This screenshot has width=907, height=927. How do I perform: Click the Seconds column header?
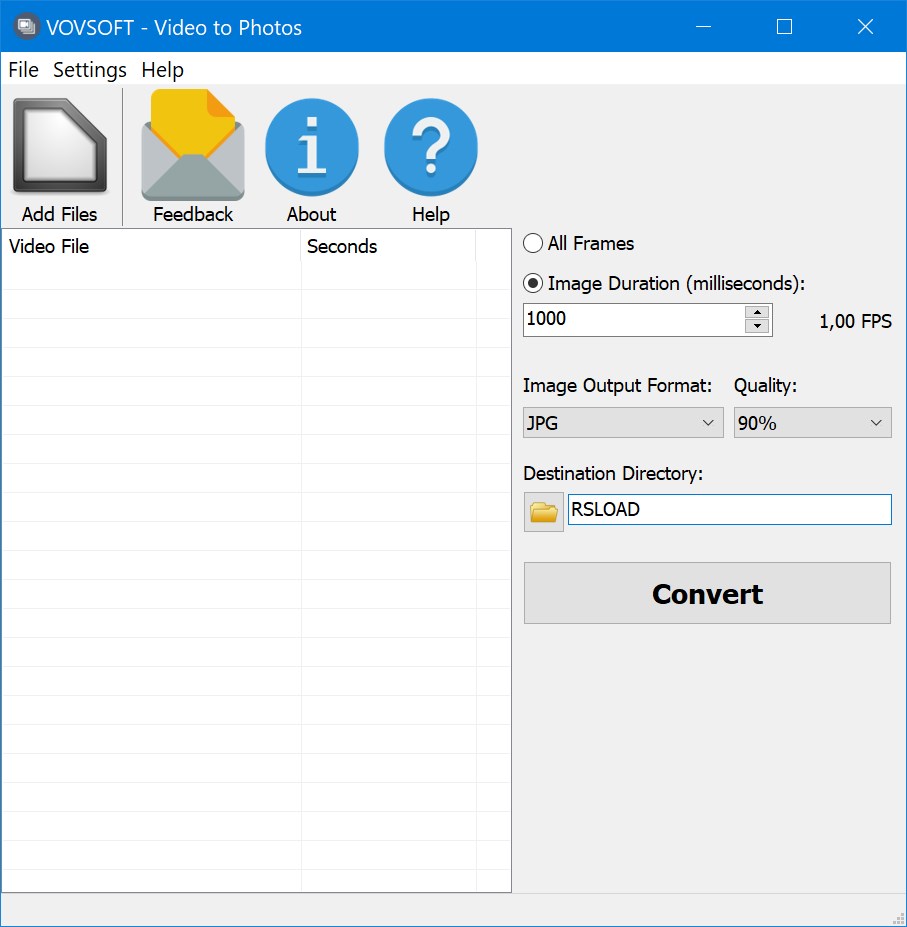pyautogui.click(x=388, y=246)
